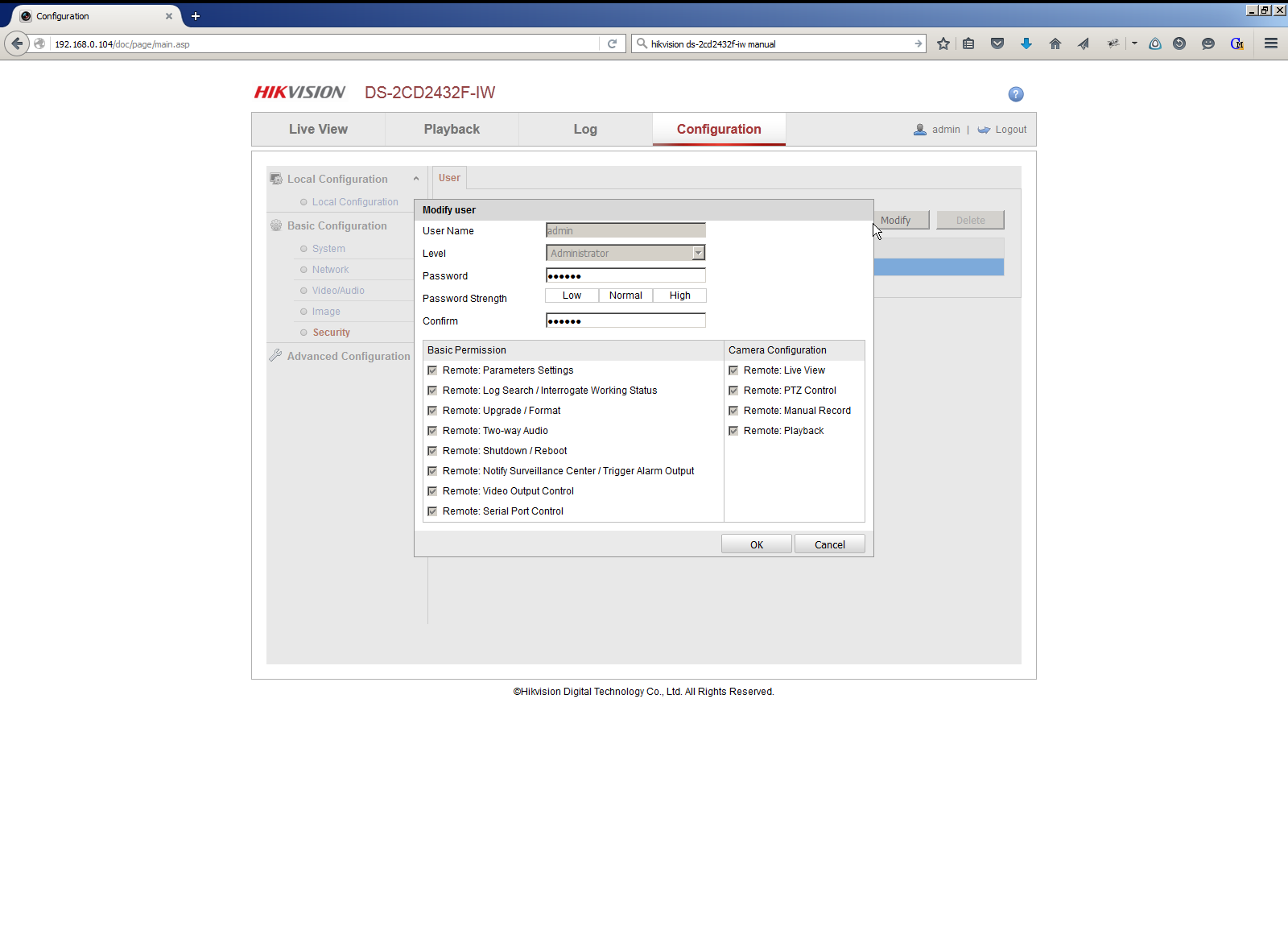Click the Confirm password field
Viewport: 1288px width, 947px height.
pyautogui.click(x=625, y=320)
